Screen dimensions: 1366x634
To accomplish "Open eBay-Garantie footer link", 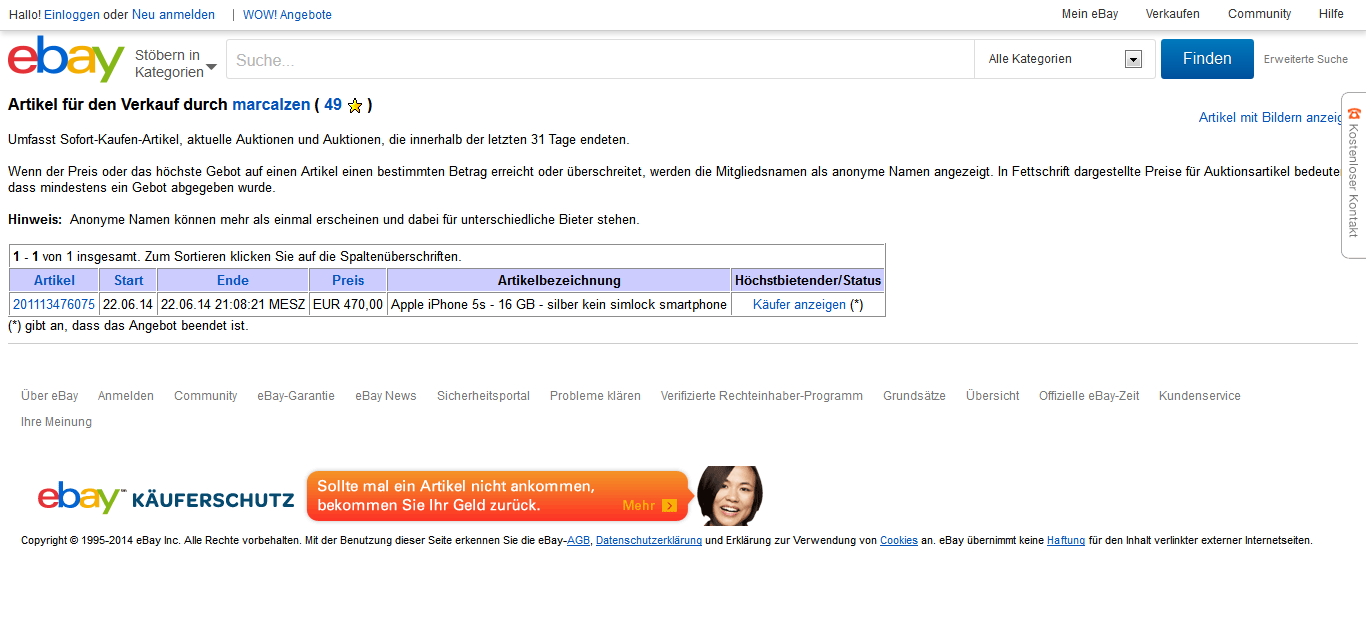I will 296,396.
